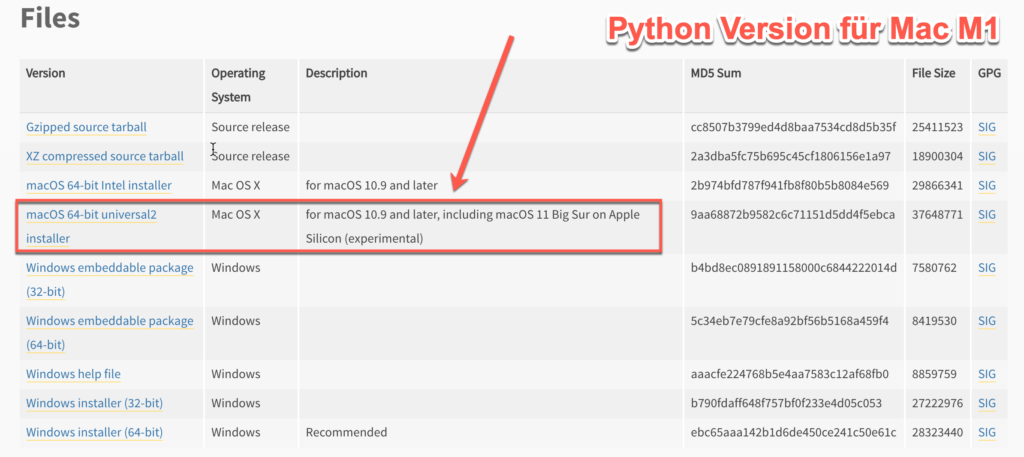
Task: Click the 'Recommended' description text
Action: pyautogui.click(x=346, y=432)
